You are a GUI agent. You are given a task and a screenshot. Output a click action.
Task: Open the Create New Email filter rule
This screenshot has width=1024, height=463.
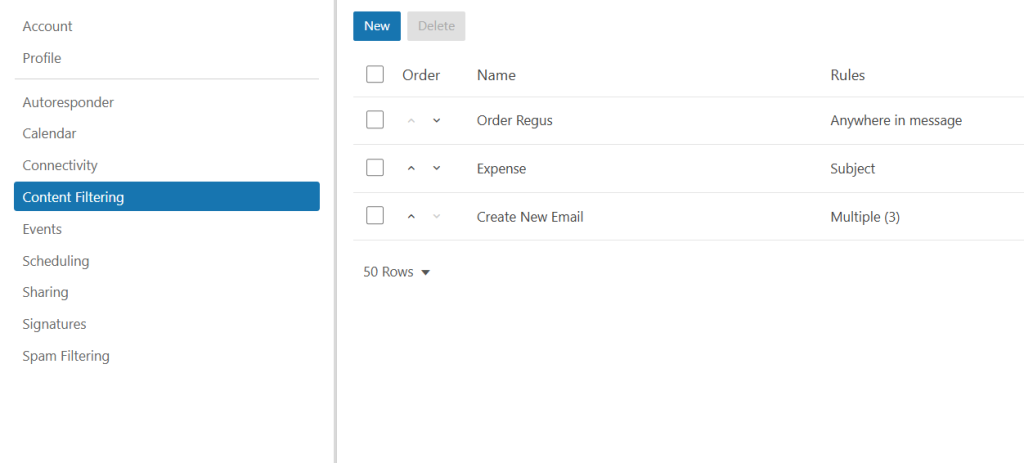(x=530, y=217)
